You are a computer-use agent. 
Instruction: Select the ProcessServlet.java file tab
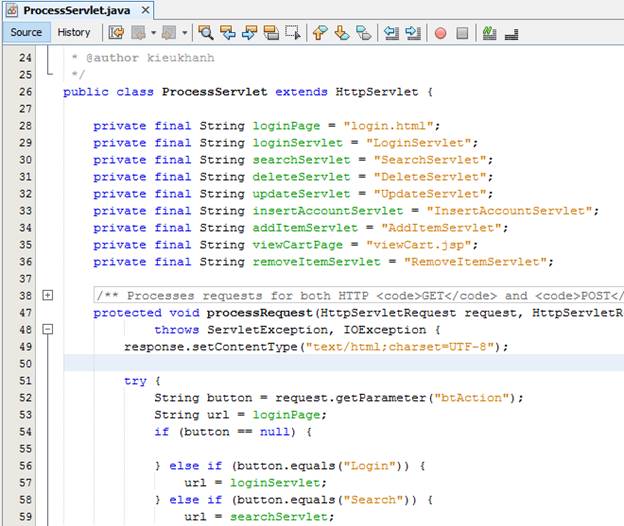pos(77,10)
